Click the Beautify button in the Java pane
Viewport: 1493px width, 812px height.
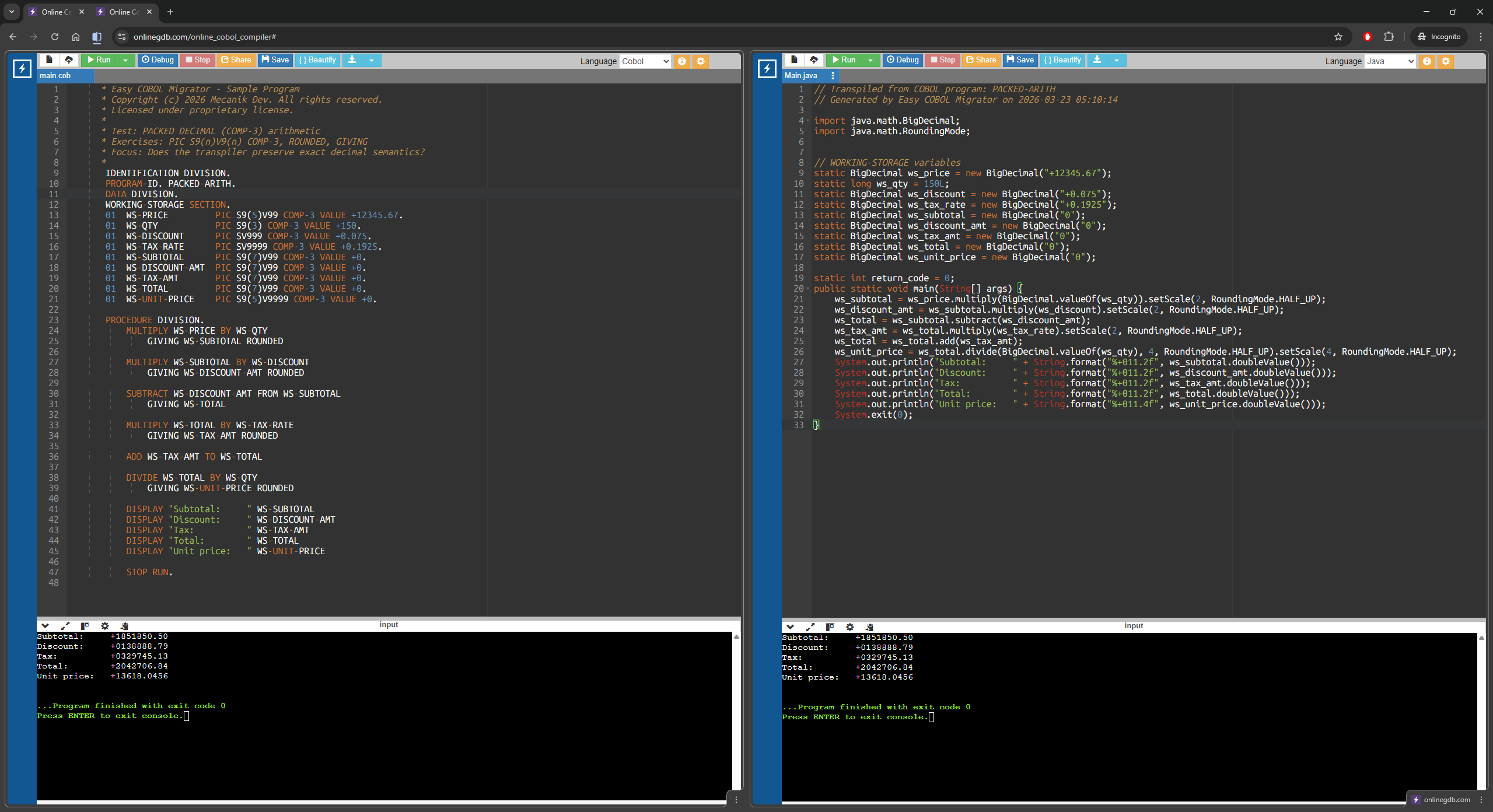click(1062, 60)
